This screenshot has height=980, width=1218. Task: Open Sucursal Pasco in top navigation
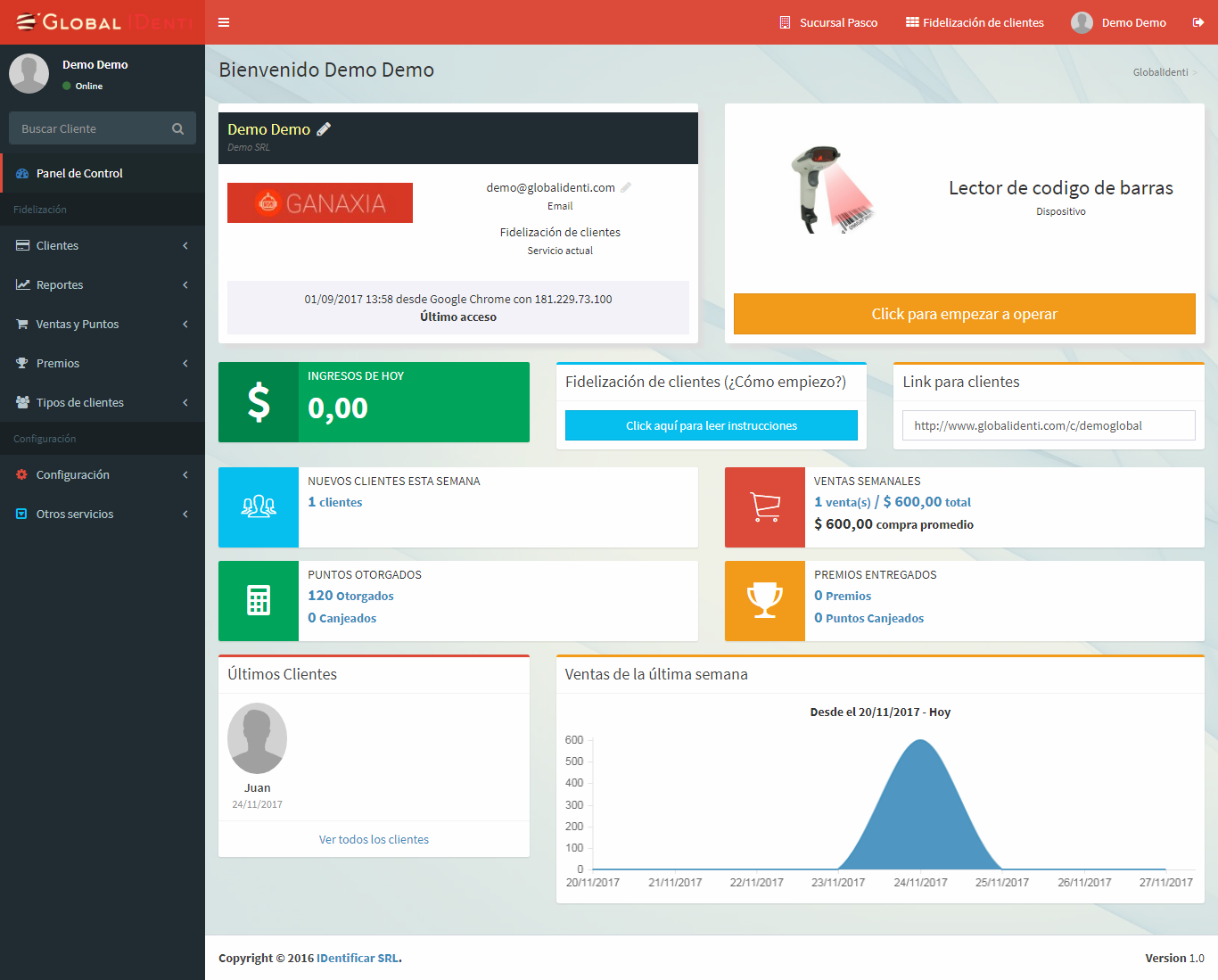[828, 22]
